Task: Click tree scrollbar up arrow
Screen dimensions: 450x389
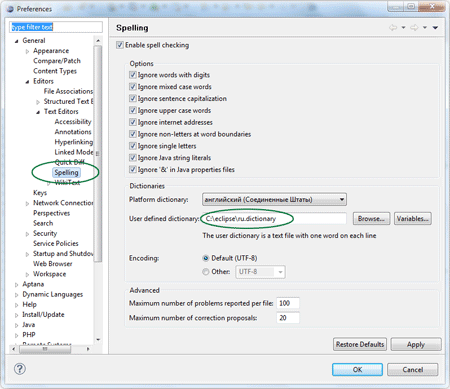Action: pyautogui.click(x=98, y=41)
